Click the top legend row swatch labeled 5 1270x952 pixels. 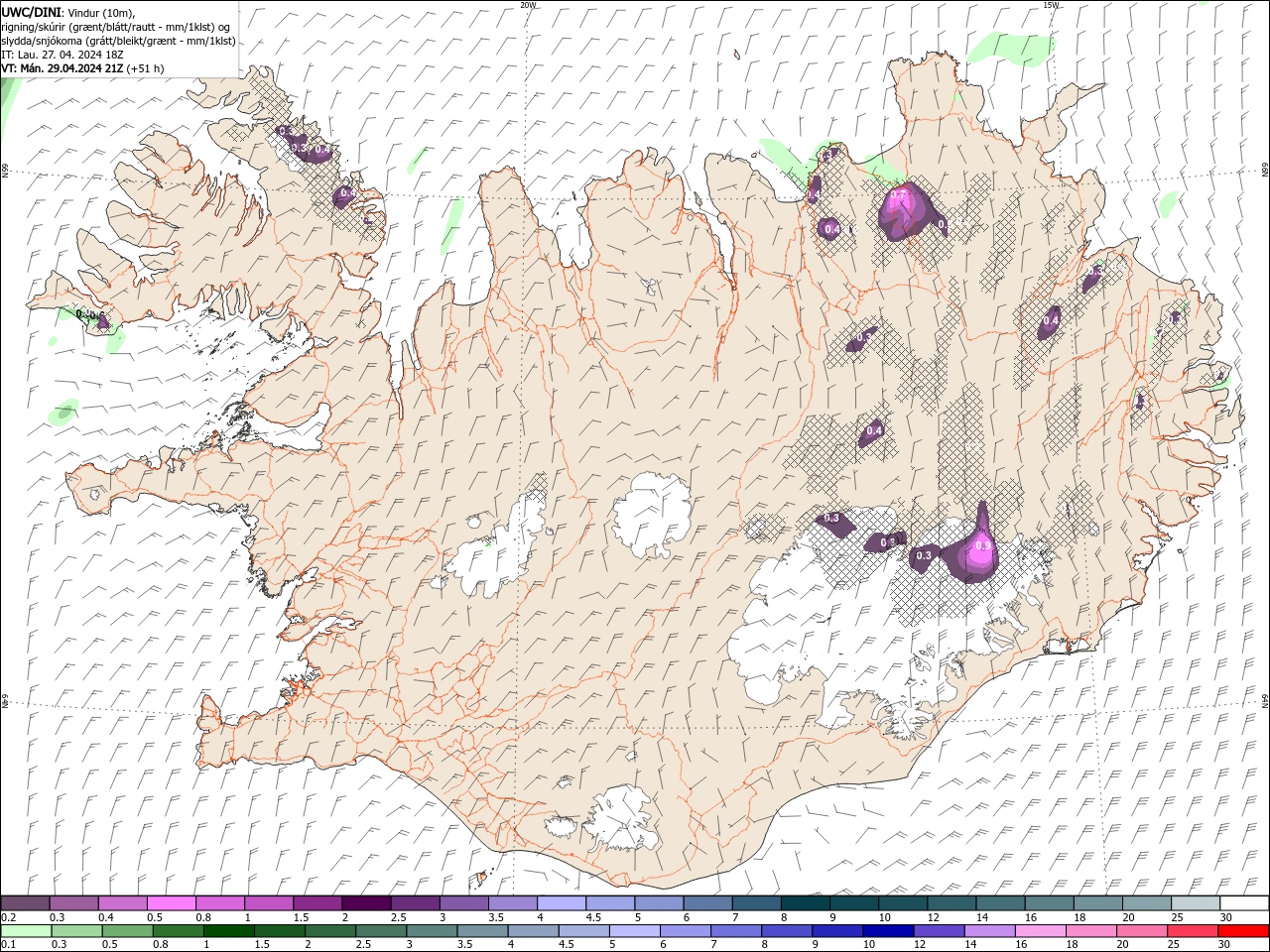[659, 903]
